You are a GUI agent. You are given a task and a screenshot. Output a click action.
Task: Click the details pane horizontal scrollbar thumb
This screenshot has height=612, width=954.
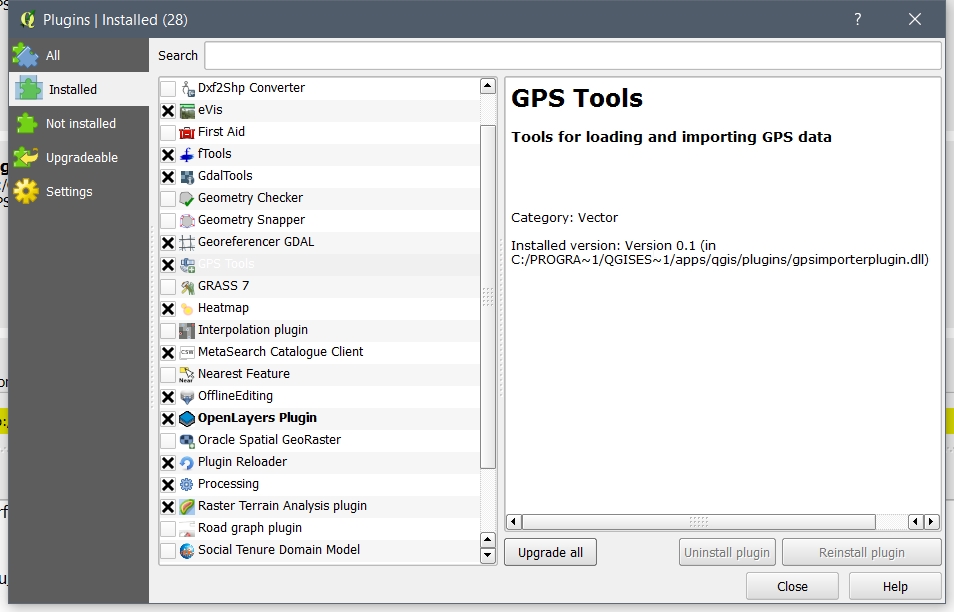(699, 521)
